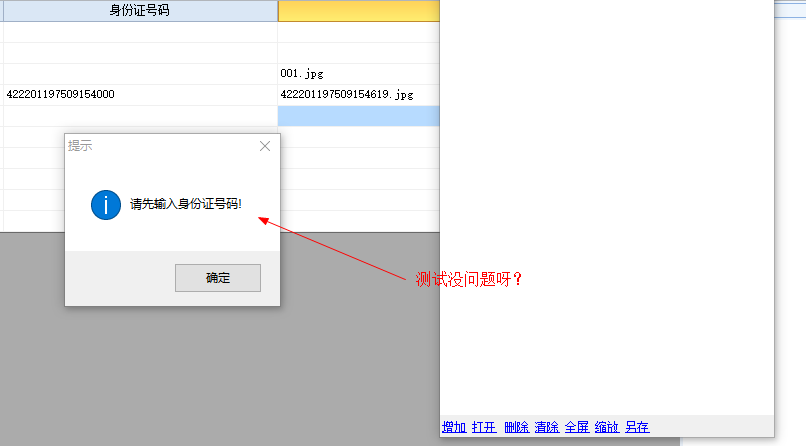Close the 提示 dialog with the X
The width and height of the screenshot is (806, 446).
tap(265, 146)
